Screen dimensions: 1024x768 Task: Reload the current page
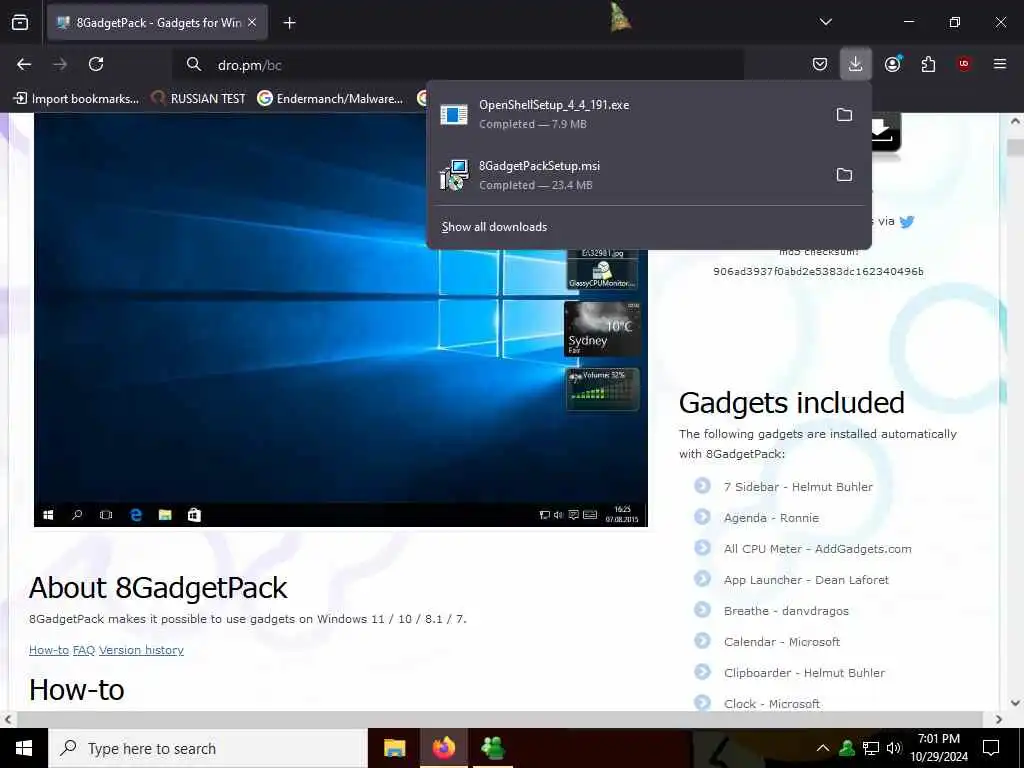tap(96, 64)
